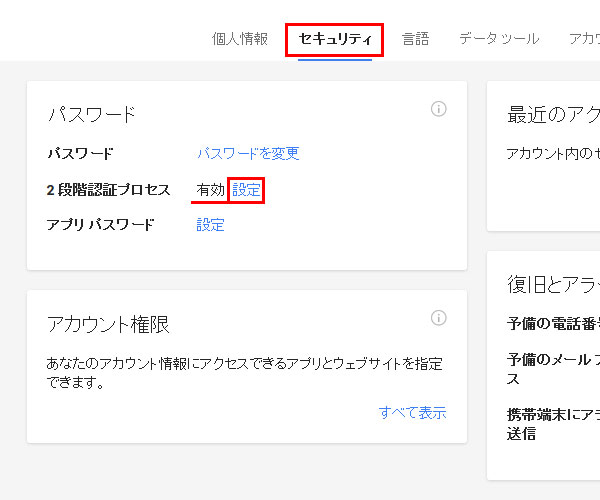Open the 個人情報 tab

(240, 39)
